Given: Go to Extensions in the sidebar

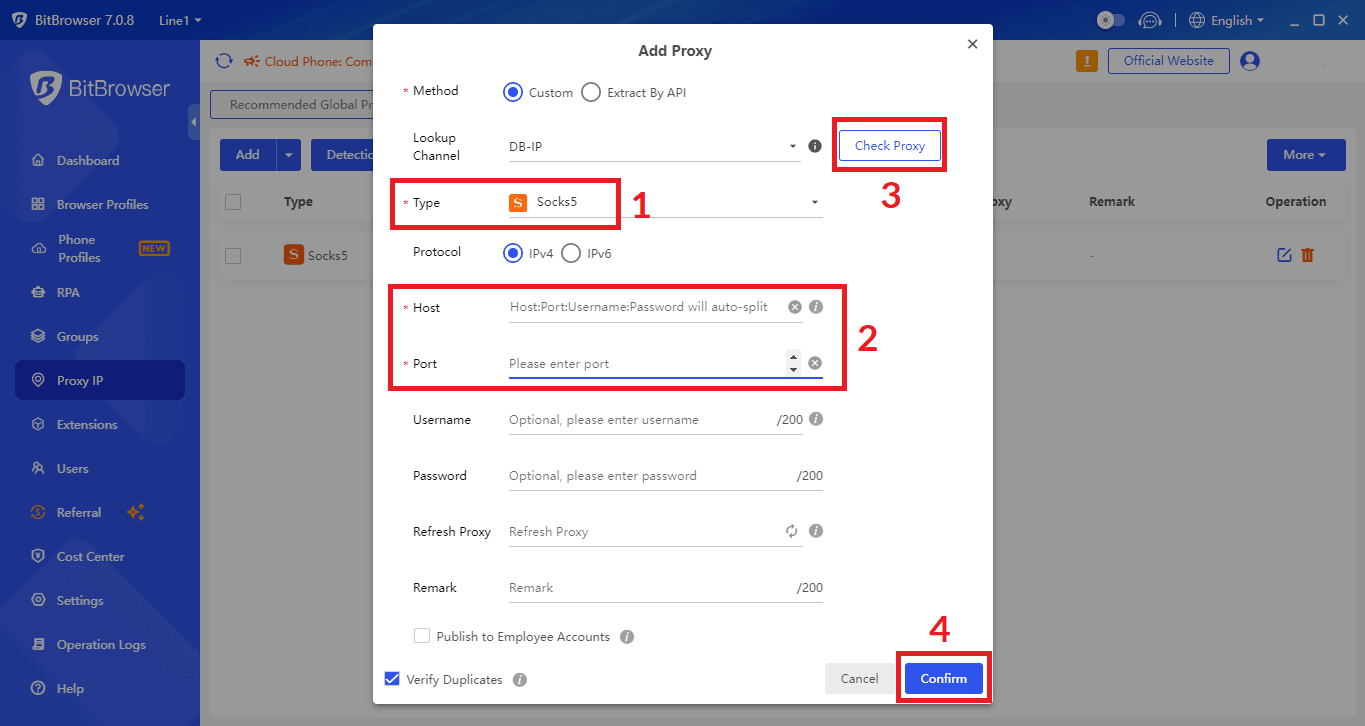Looking at the screenshot, I should point(87,425).
